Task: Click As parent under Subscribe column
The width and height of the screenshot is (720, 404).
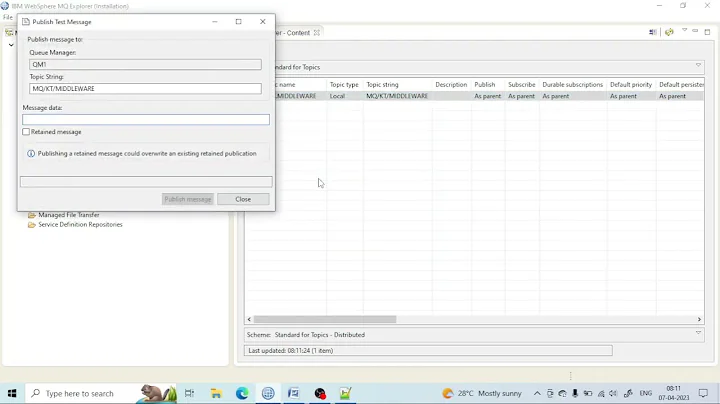Action: 522,96
